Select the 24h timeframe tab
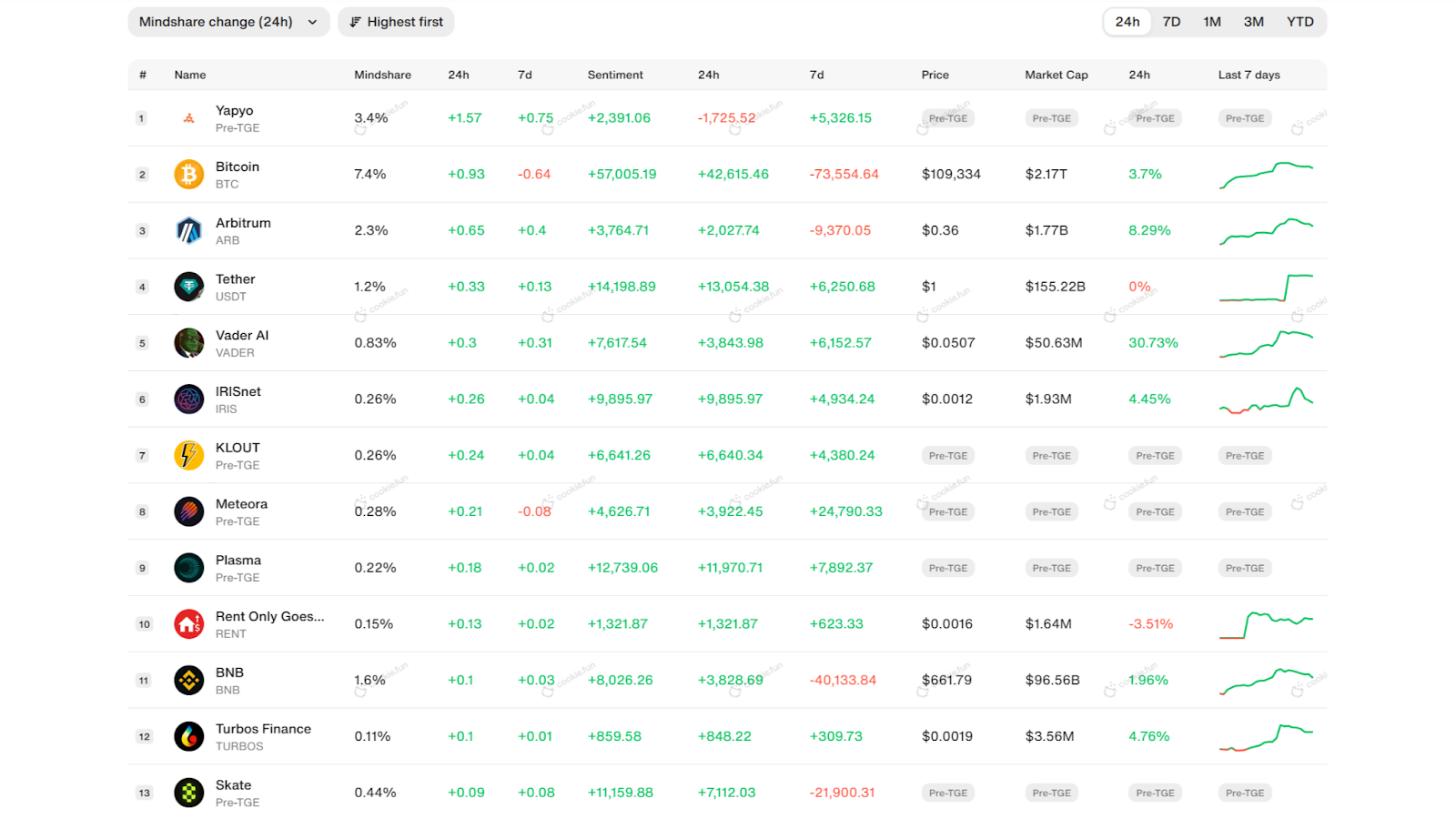 pyautogui.click(x=1127, y=22)
